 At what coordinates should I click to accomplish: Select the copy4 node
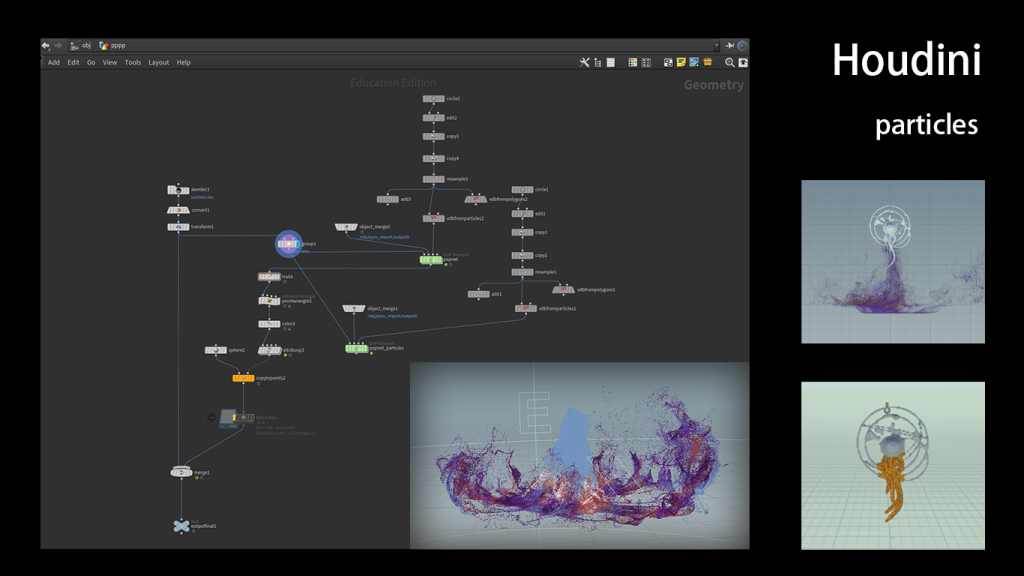tap(434, 159)
